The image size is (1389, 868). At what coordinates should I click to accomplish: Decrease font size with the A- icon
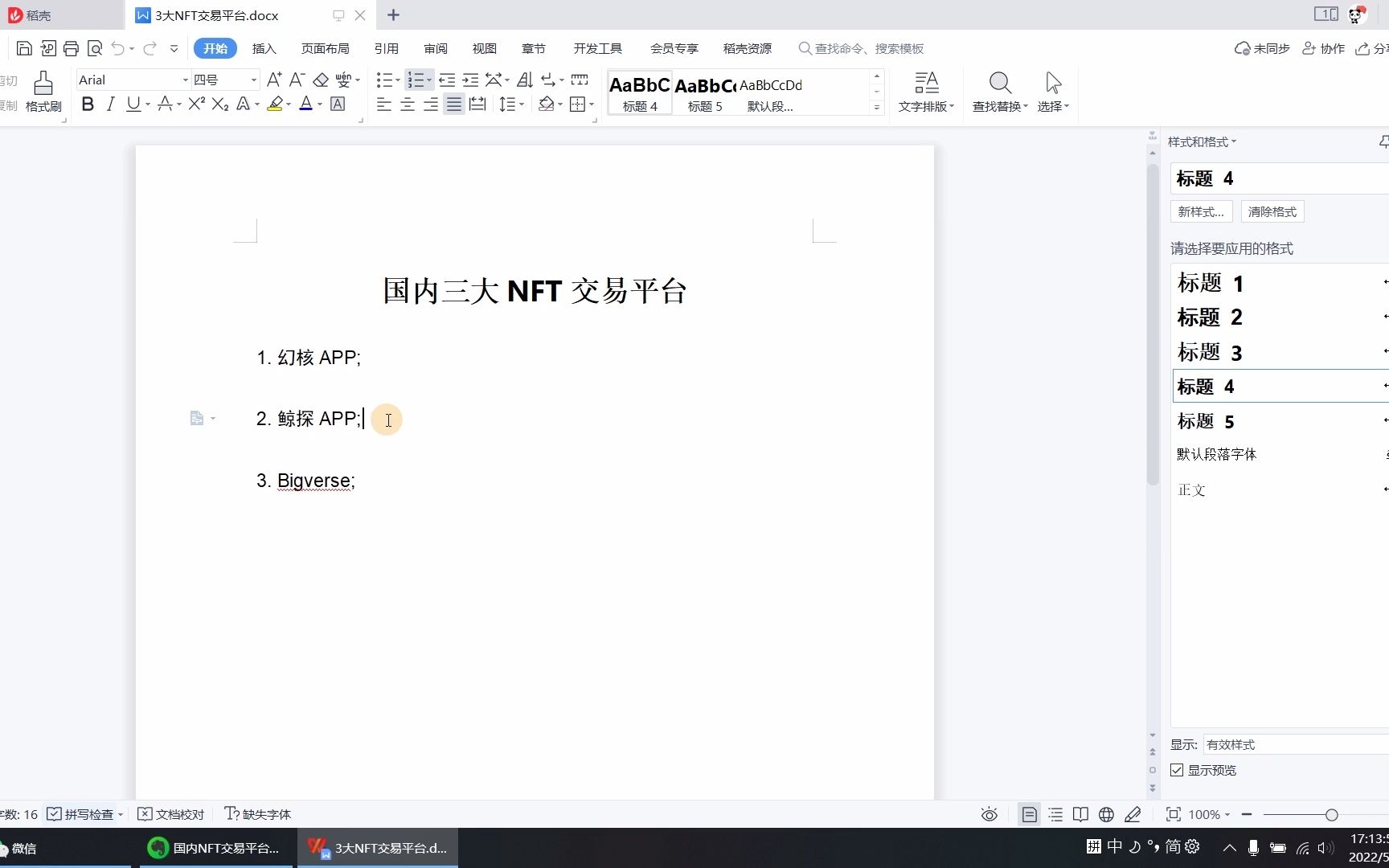pos(297,80)
